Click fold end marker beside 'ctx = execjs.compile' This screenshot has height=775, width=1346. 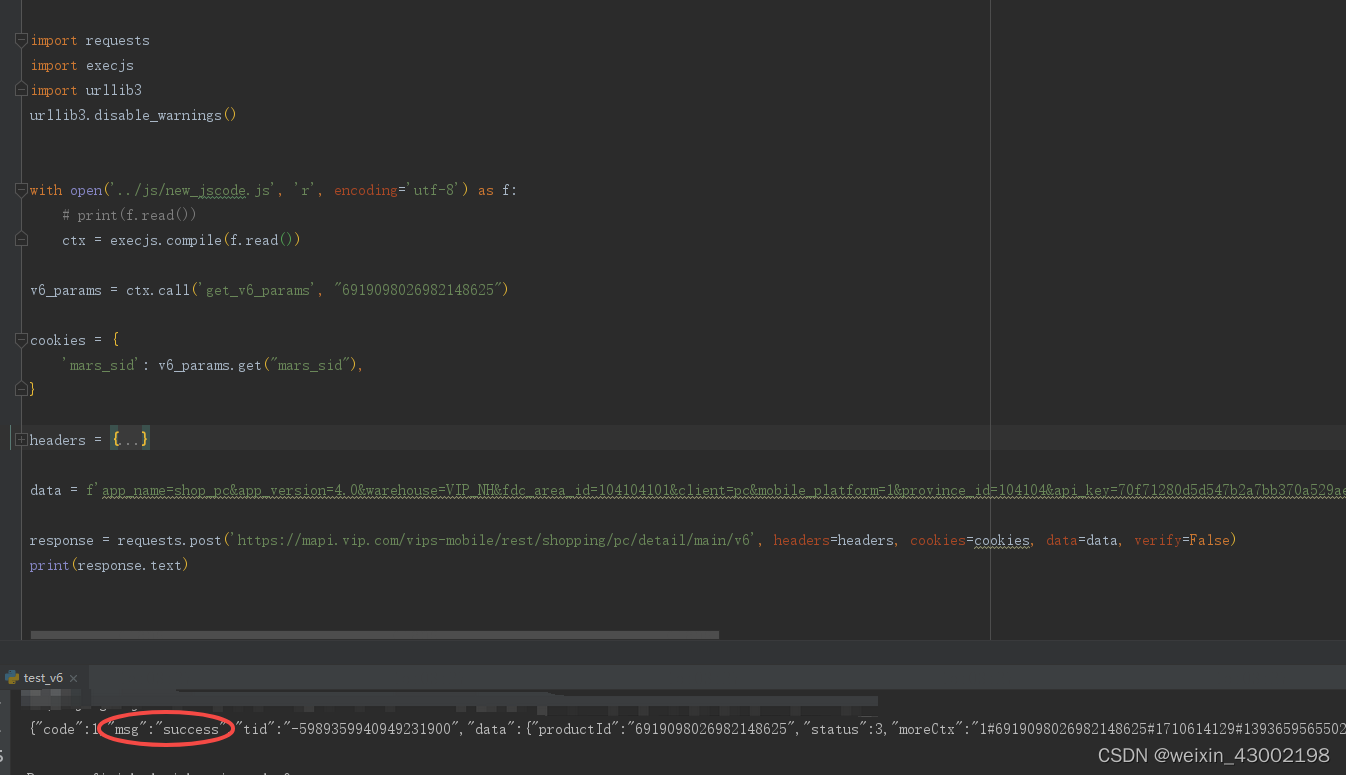click(21, 240)
